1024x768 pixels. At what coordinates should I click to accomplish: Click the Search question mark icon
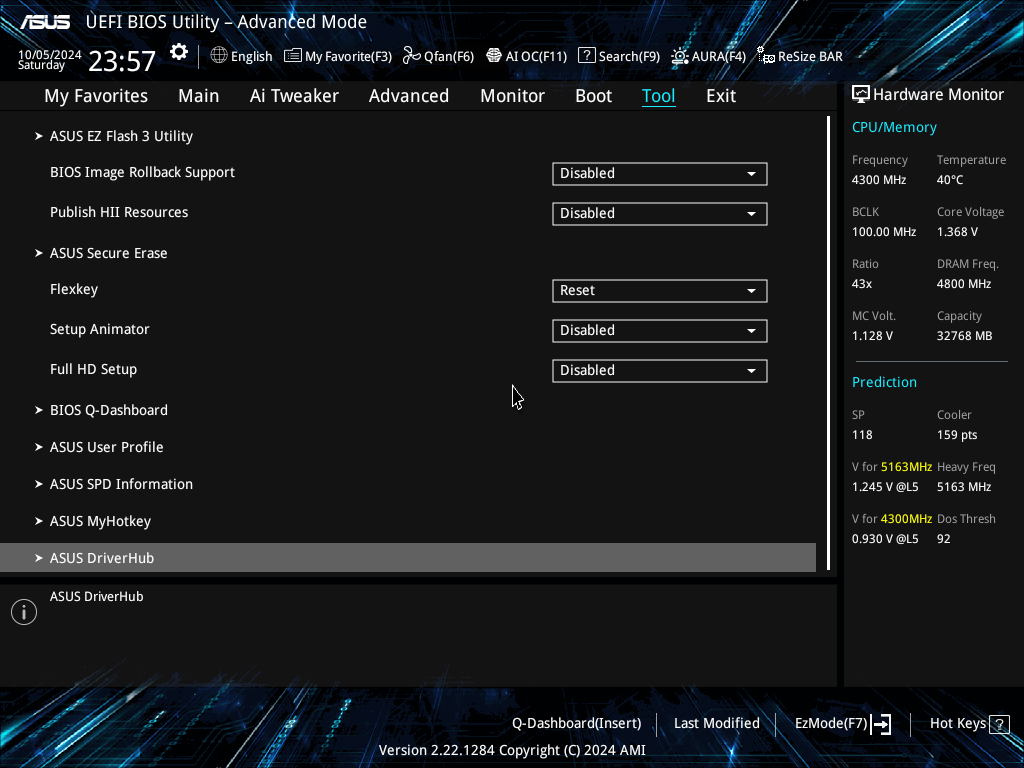[586, 56]
